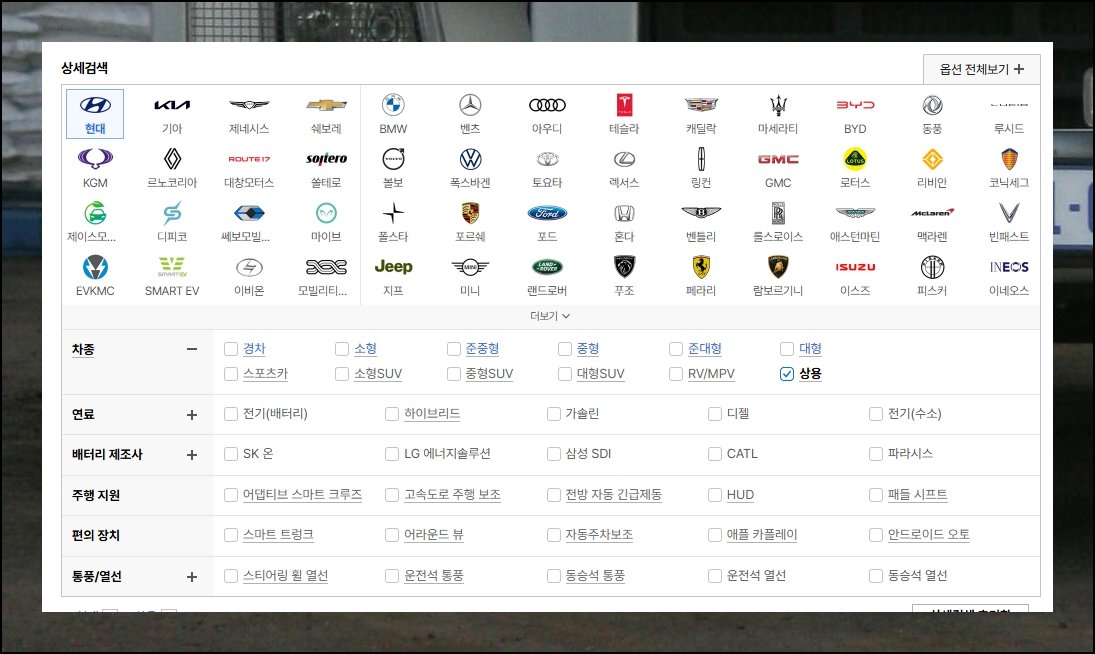1095x654 pixels.
Task: Pick the Aston Martin (애스턴마틴) logo
Action: point(855,213)
